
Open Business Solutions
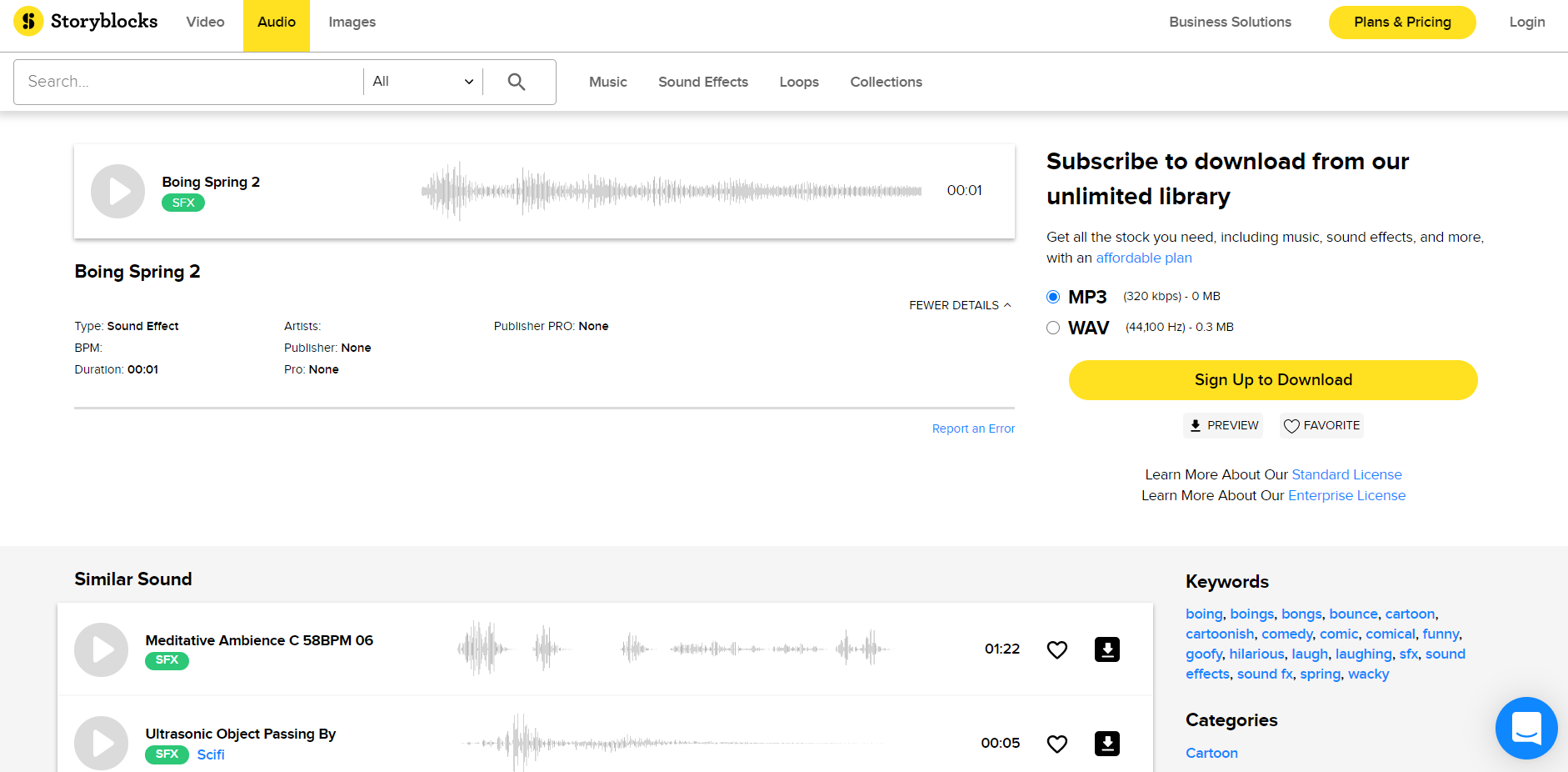(1230, 22)
